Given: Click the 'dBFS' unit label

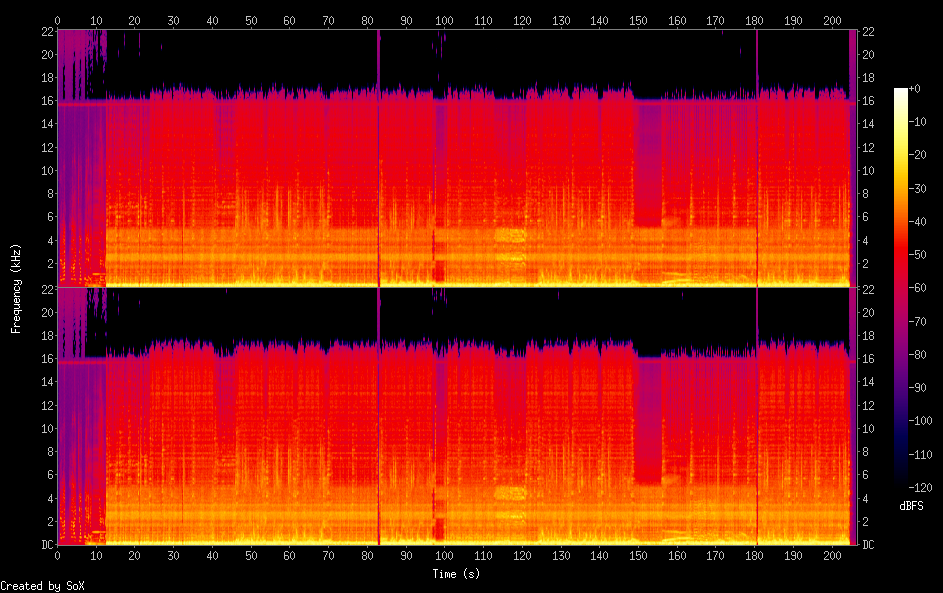Looking at the screenshot, I should coord(912,506).
